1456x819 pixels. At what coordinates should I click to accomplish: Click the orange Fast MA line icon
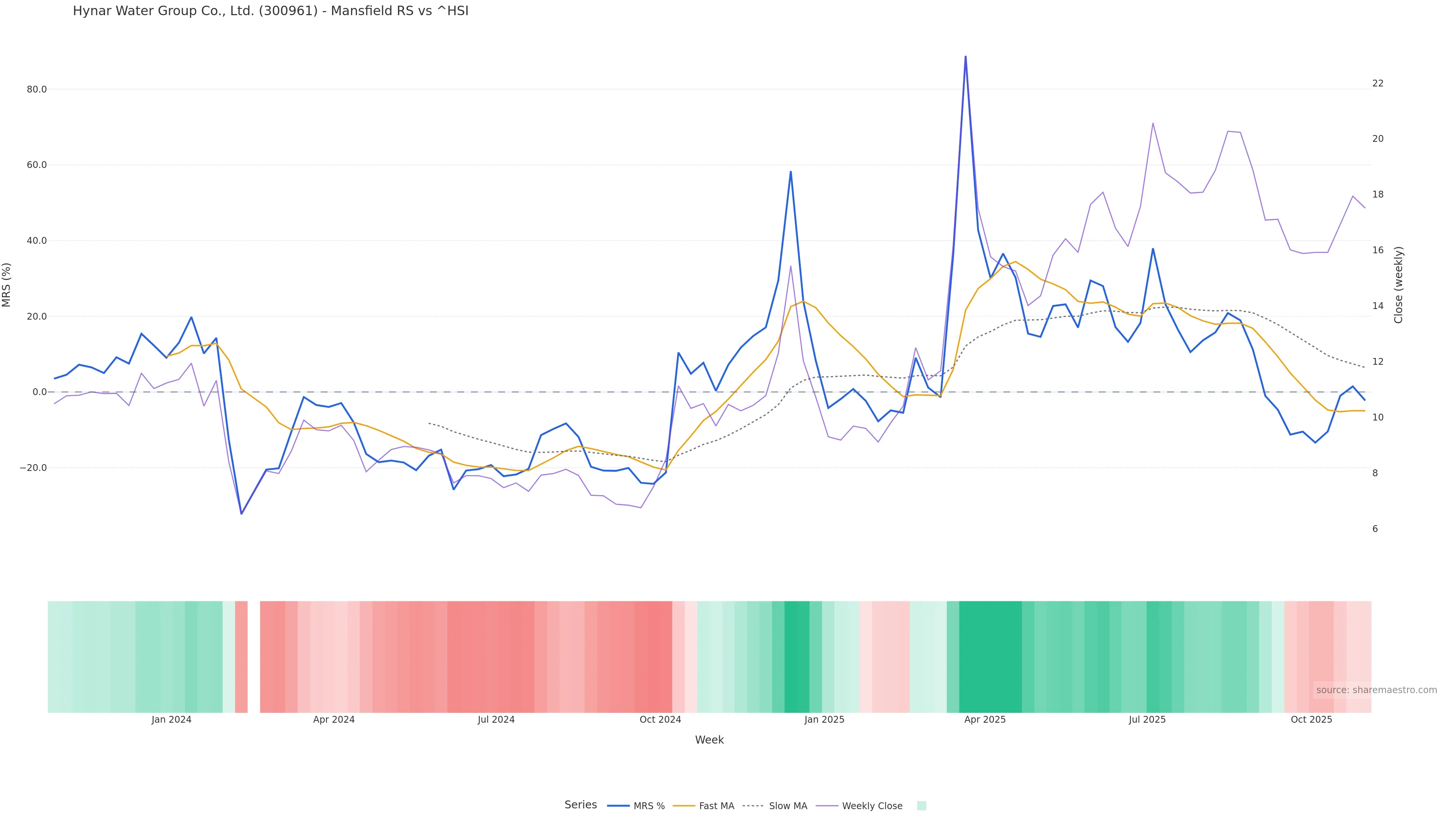(x=684, y=805)
